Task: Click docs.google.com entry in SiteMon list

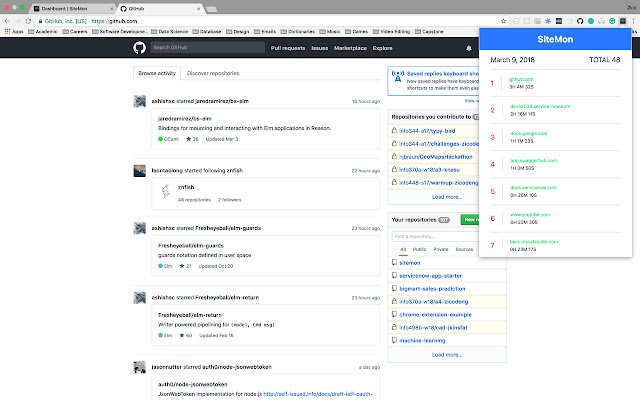Action: [529, 133]
